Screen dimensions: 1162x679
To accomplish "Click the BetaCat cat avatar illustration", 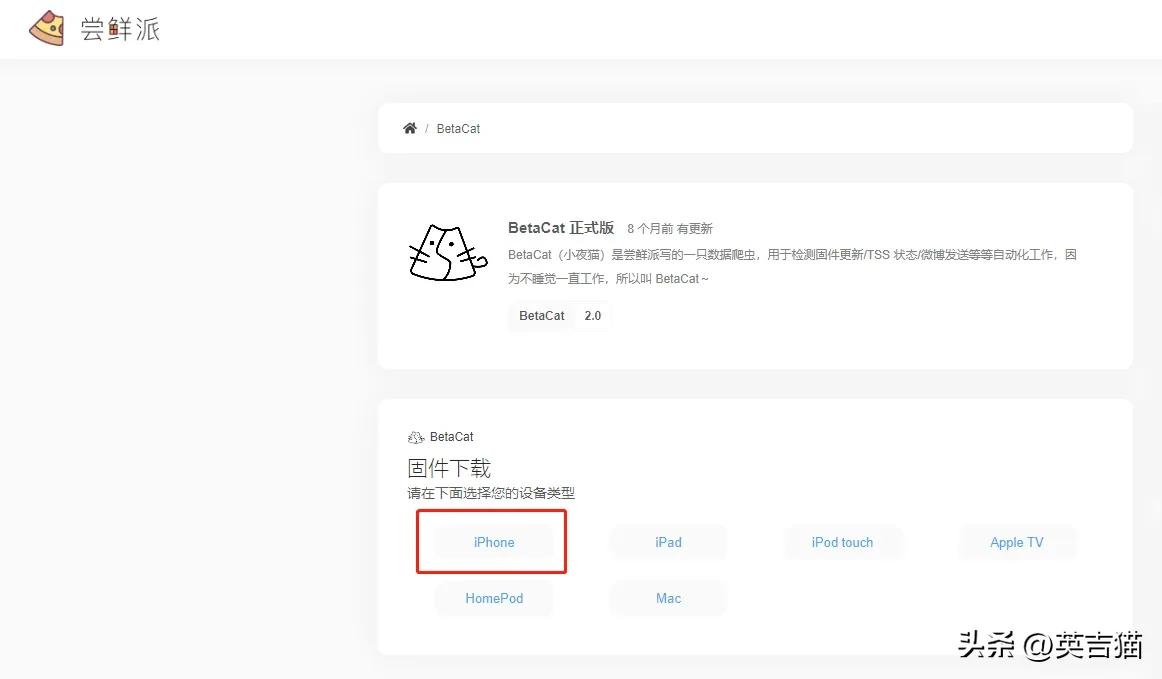I will coord(446,253).
